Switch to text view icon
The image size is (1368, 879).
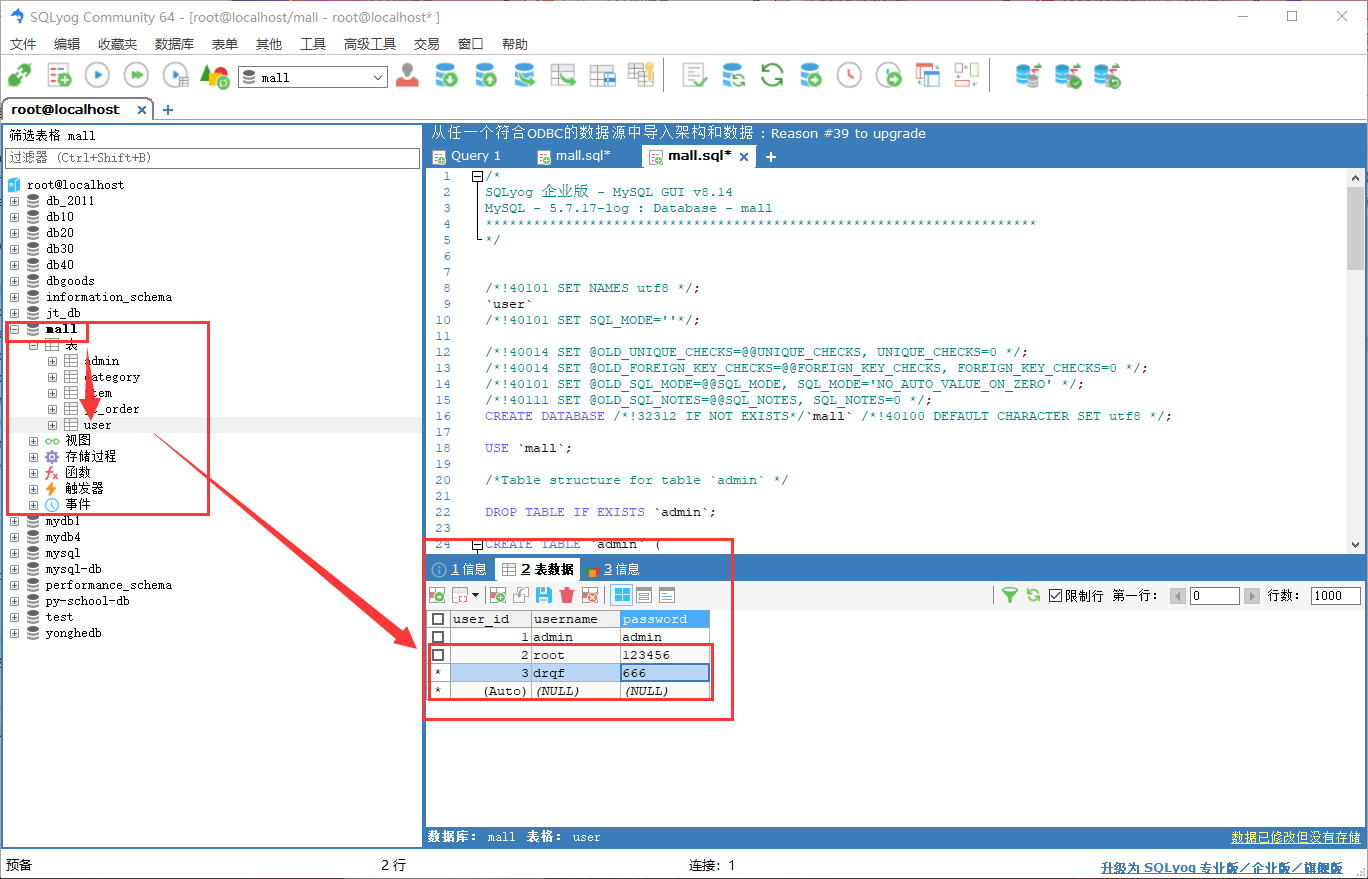click(666, 595)
